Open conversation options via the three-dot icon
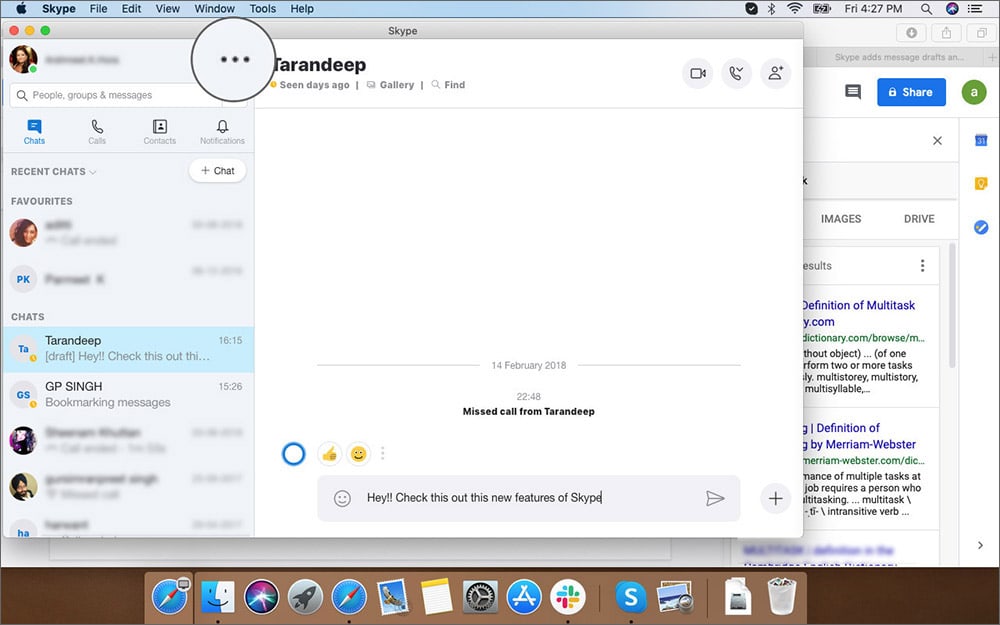Image resolution: width=1000 pixels, height=625 pixels. coord(234,59)
